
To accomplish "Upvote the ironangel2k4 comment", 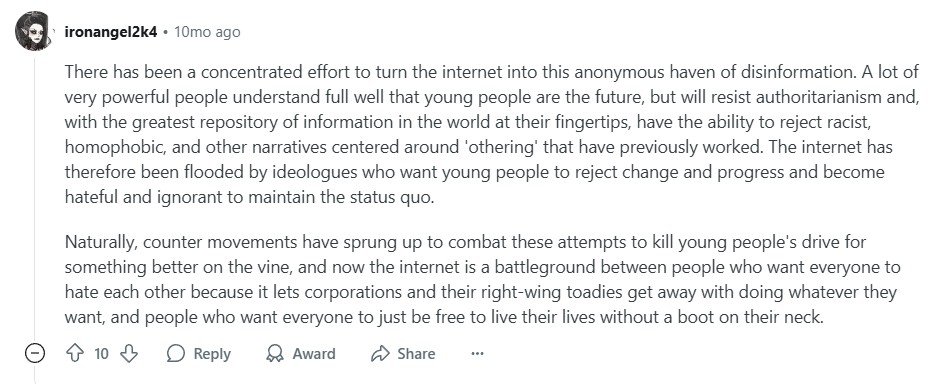I will pos(75,353).
